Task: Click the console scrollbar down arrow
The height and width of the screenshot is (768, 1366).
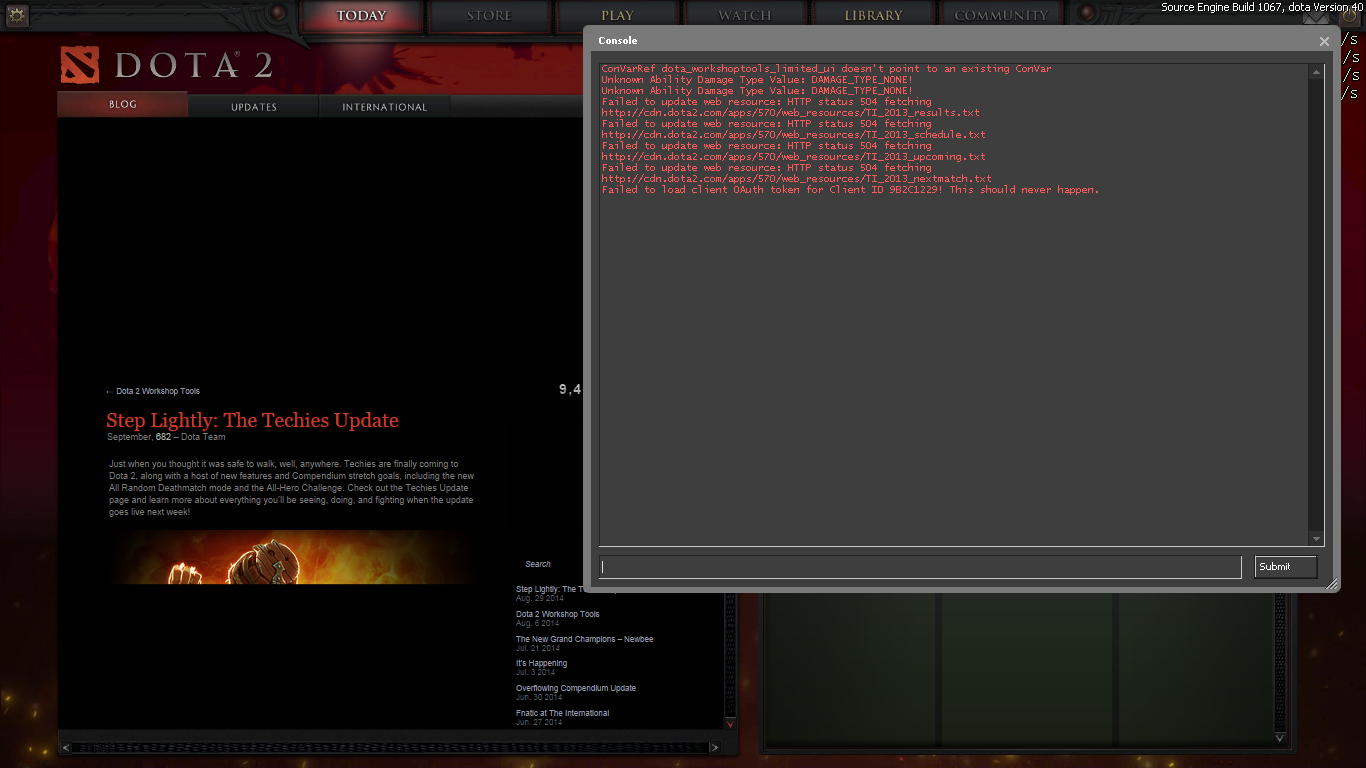Action: 1316,539
